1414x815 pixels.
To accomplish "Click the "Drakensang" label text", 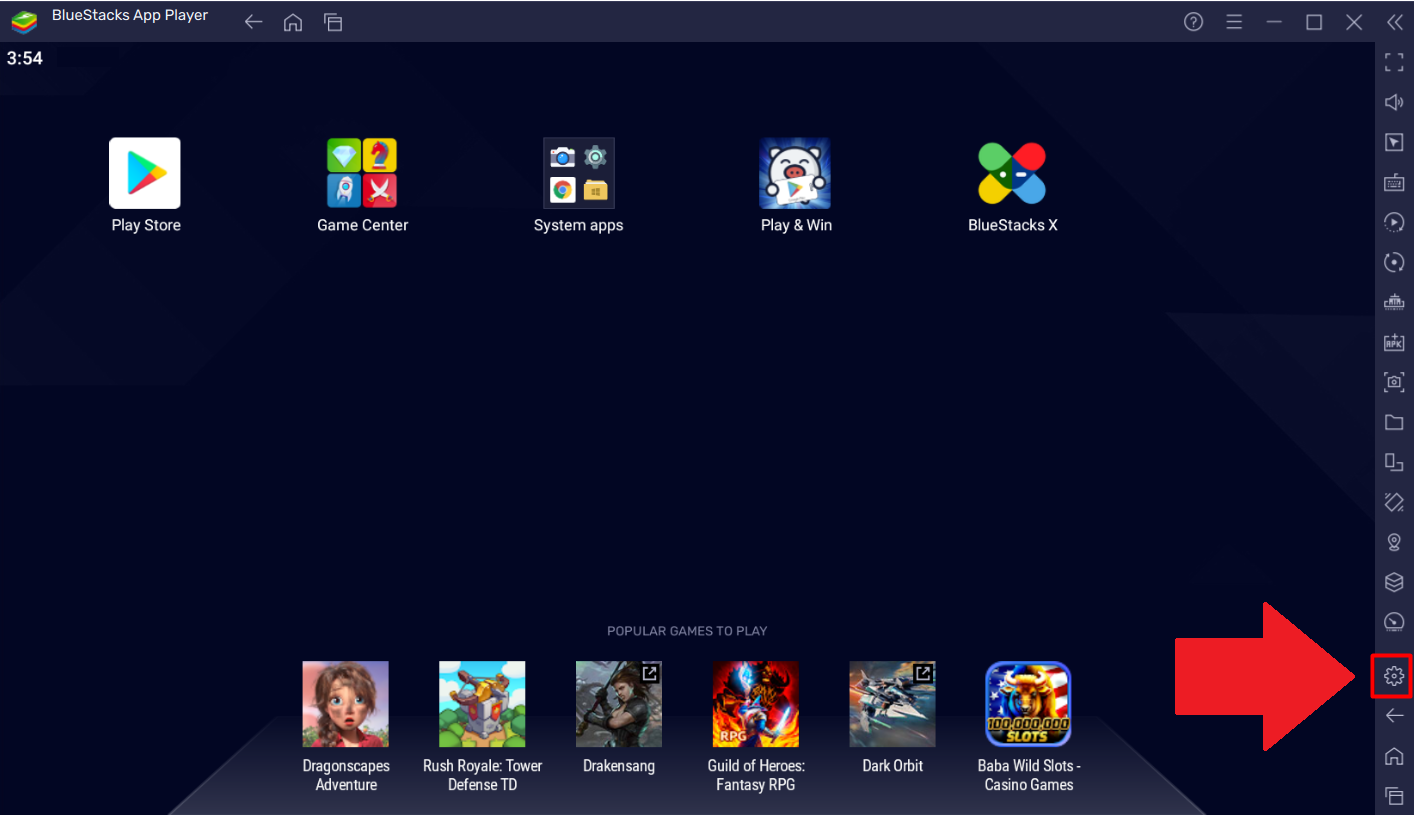I will (619, 766).
